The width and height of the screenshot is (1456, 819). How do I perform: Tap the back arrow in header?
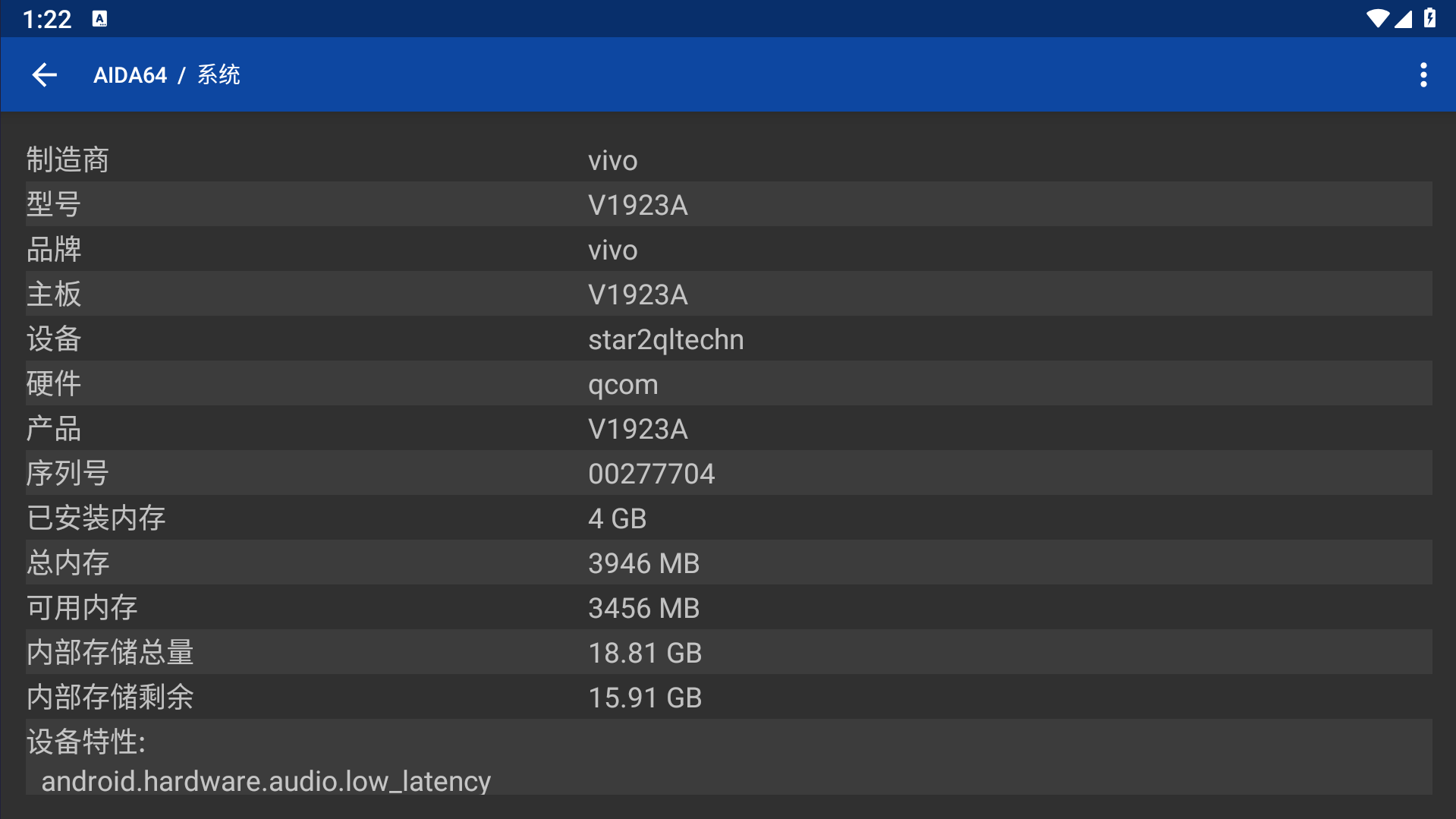pyautogui.click(x=45, y=75)
